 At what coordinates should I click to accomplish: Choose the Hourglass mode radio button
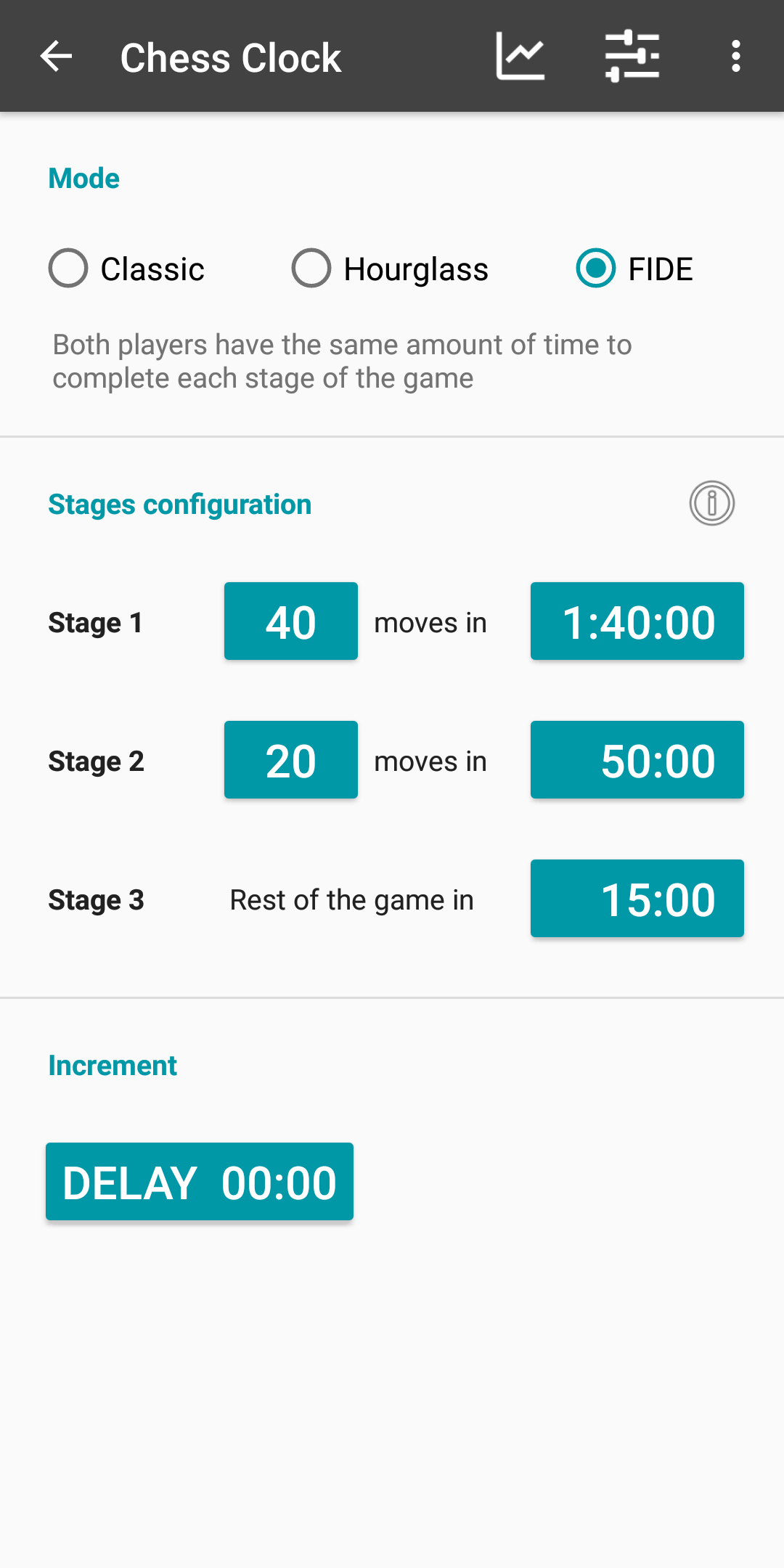(x=311, y=269)
